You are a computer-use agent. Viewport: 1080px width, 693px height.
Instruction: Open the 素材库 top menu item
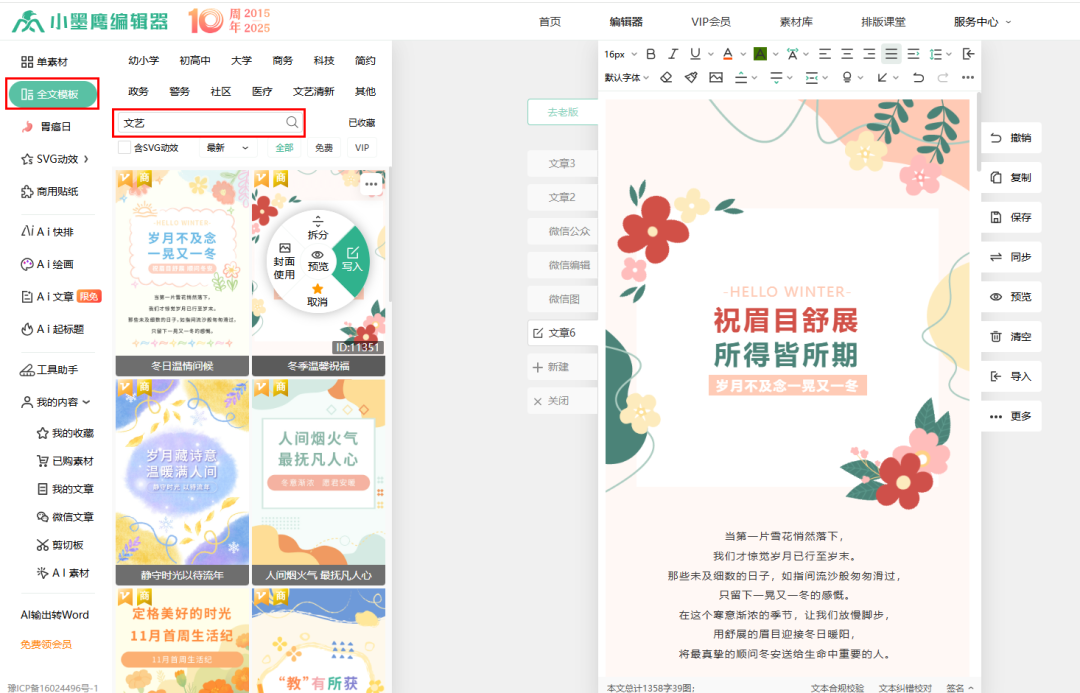tap(796, 21)
